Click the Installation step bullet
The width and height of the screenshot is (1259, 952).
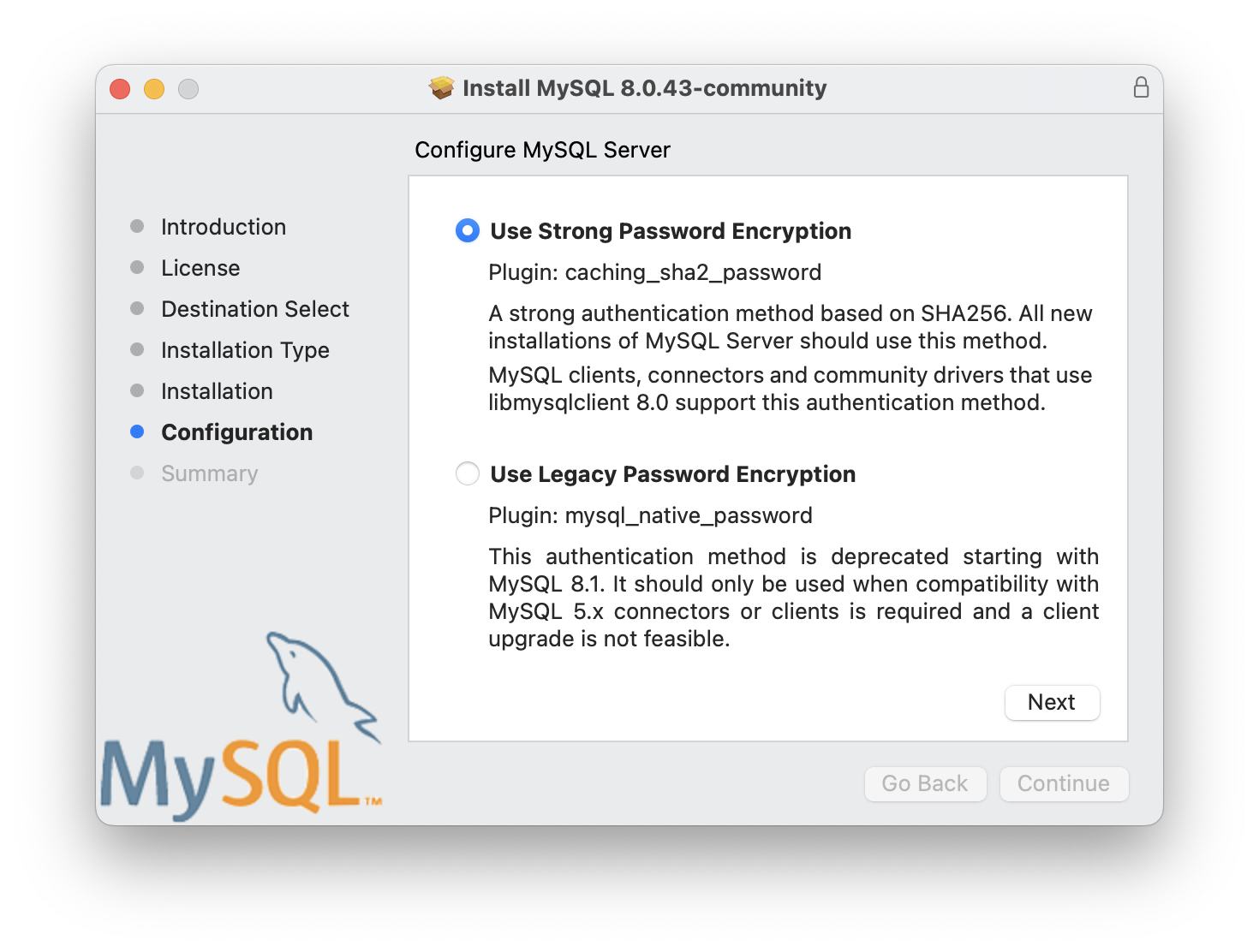pos(137,390)
